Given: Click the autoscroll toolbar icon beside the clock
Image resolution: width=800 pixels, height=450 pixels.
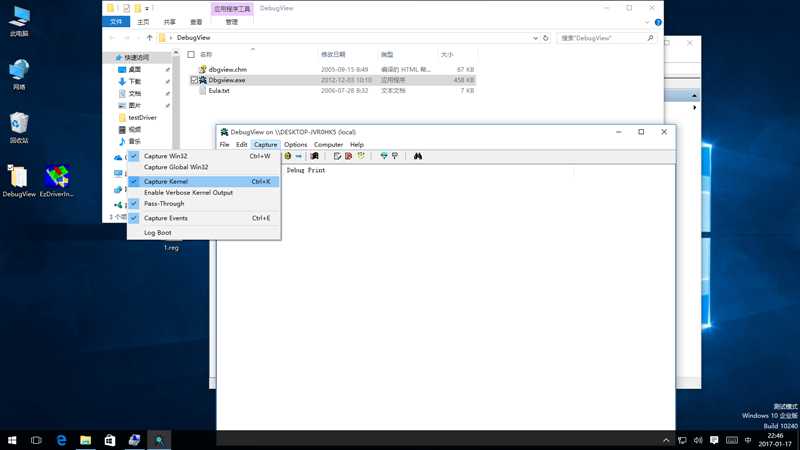Looking at the screenshot, I should pyautogui.click(x=395, y=156).
